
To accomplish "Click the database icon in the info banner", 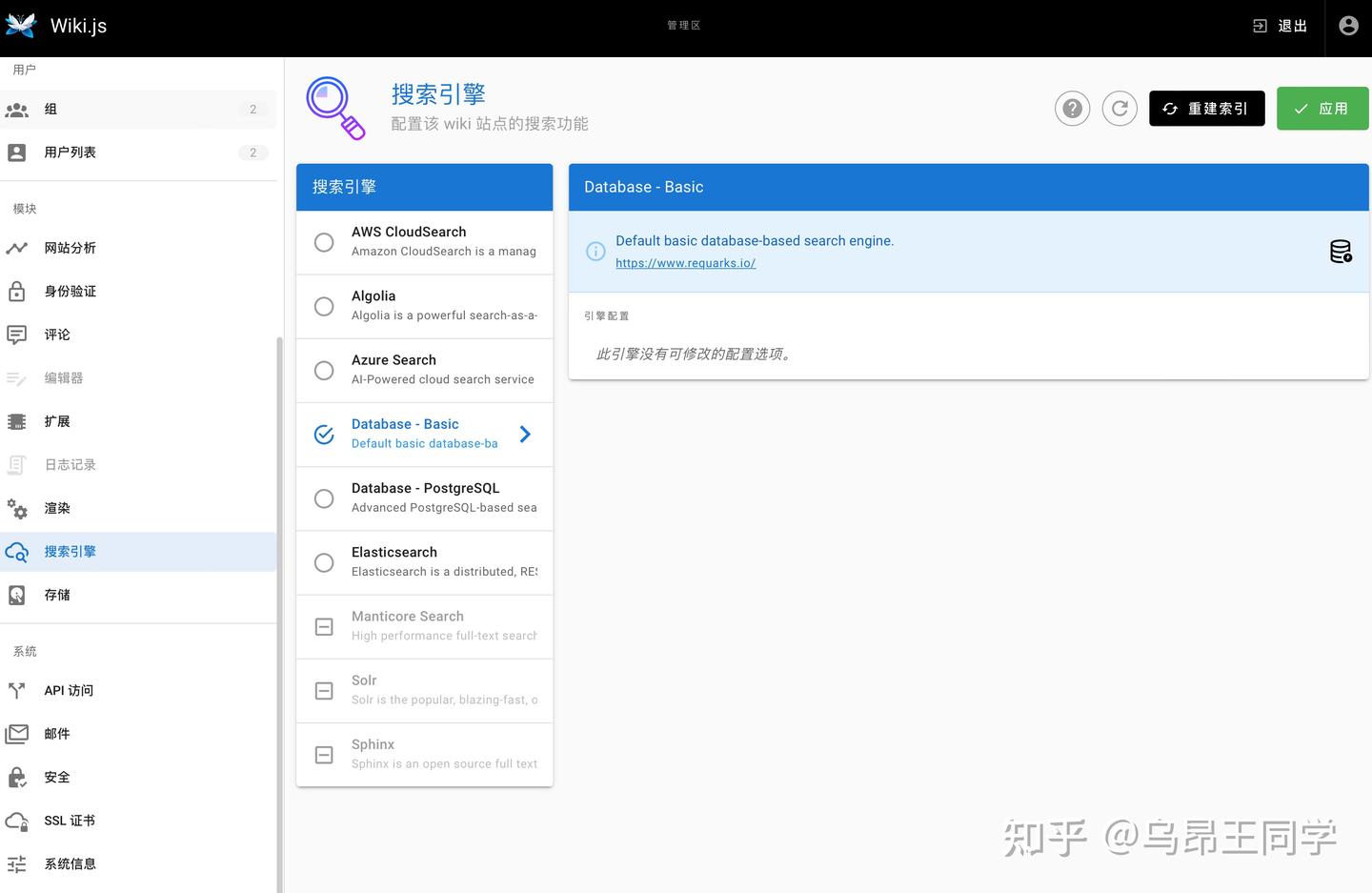I will [x=1341, y=252].
